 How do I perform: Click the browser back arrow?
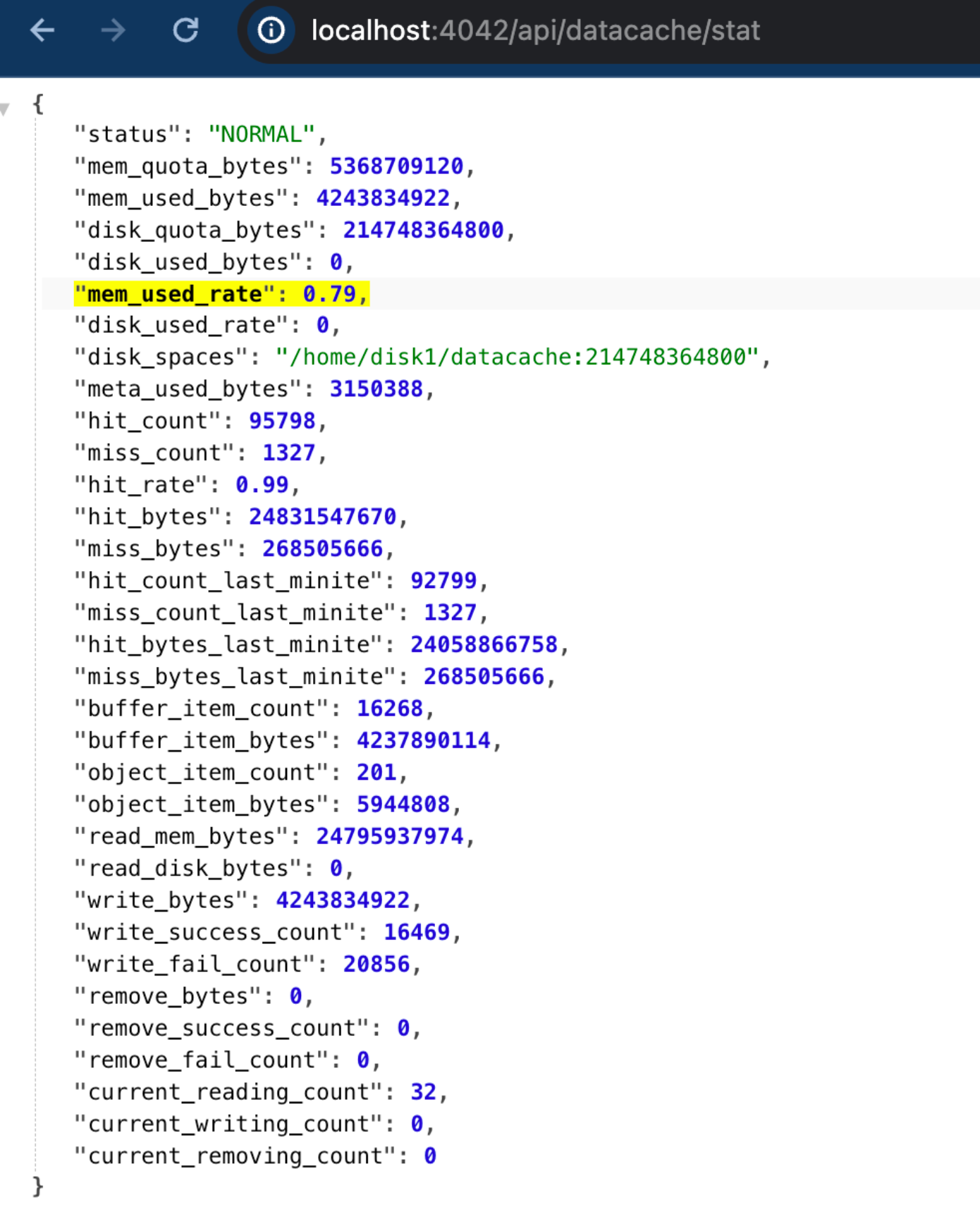(42, 30)
